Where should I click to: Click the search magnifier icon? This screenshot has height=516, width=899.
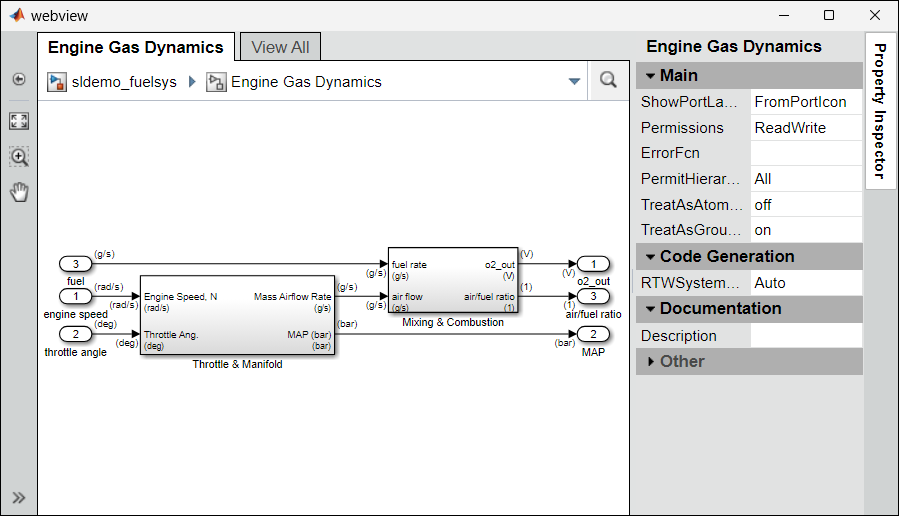point(608,81)
